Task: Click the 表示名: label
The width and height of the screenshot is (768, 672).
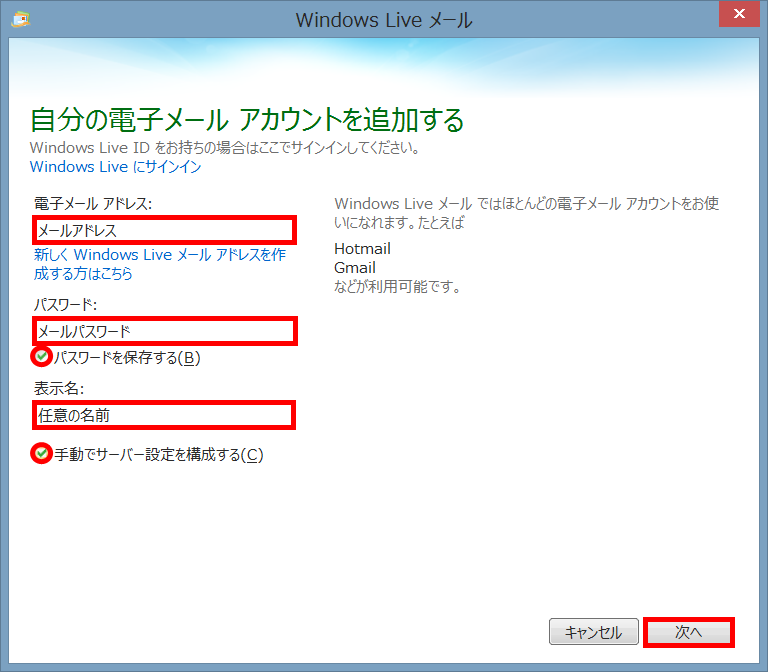Action: (57, 388)
